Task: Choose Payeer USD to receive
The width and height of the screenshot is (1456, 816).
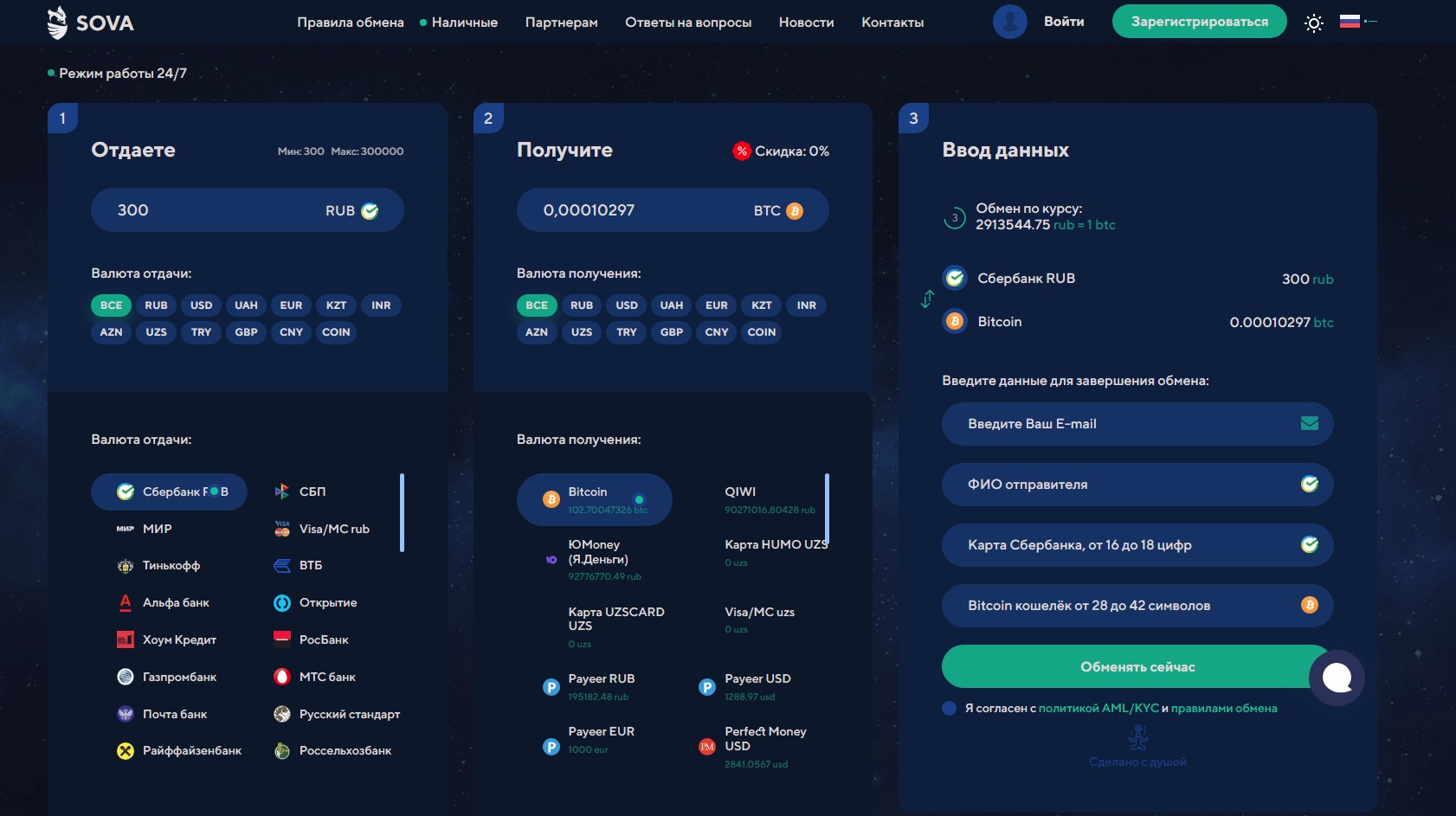Action: point(745,687)
